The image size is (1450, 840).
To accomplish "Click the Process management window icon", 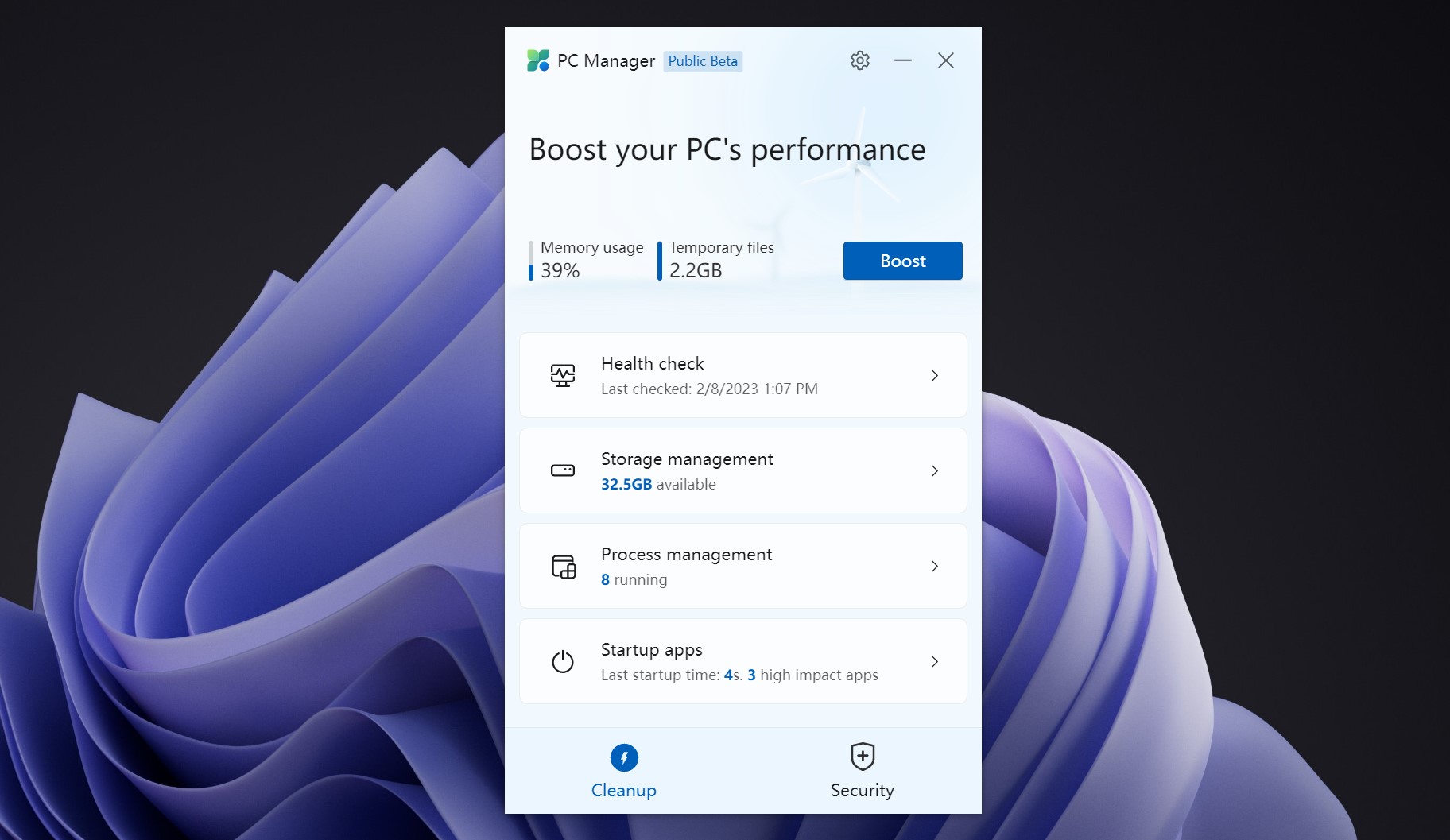I will [x=564, y=567].
